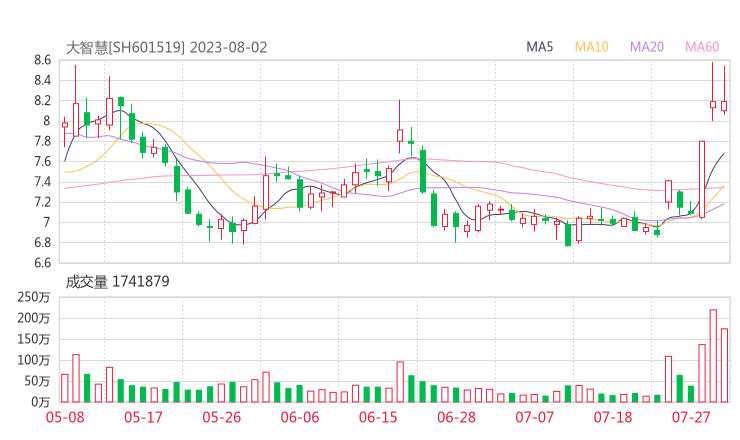Image resolution: width=740 pixels, height=440 pixels.
Task: Click the 8.6 price axis label
Action: [x=42, y=60]
